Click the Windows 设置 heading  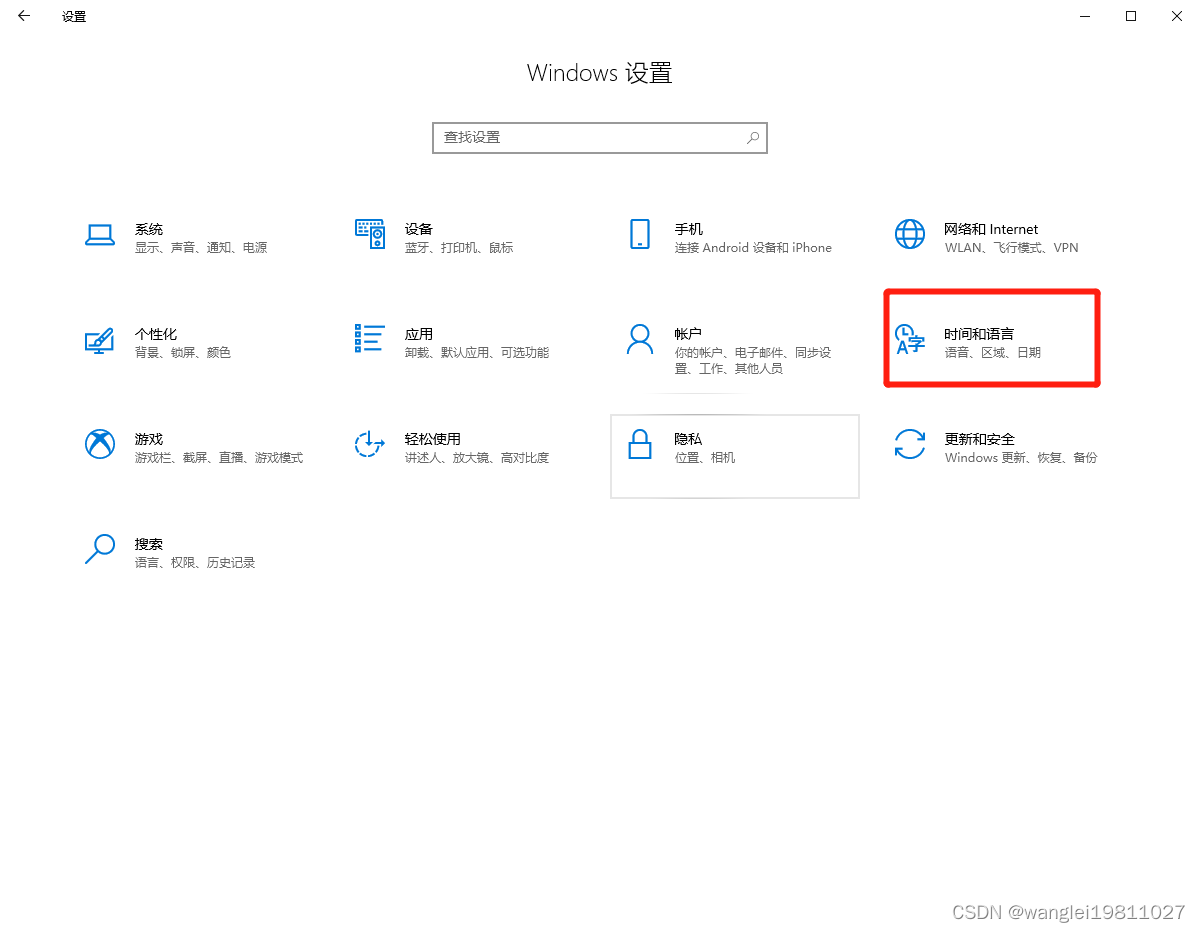pyautogui.click(x=600, y=73)
